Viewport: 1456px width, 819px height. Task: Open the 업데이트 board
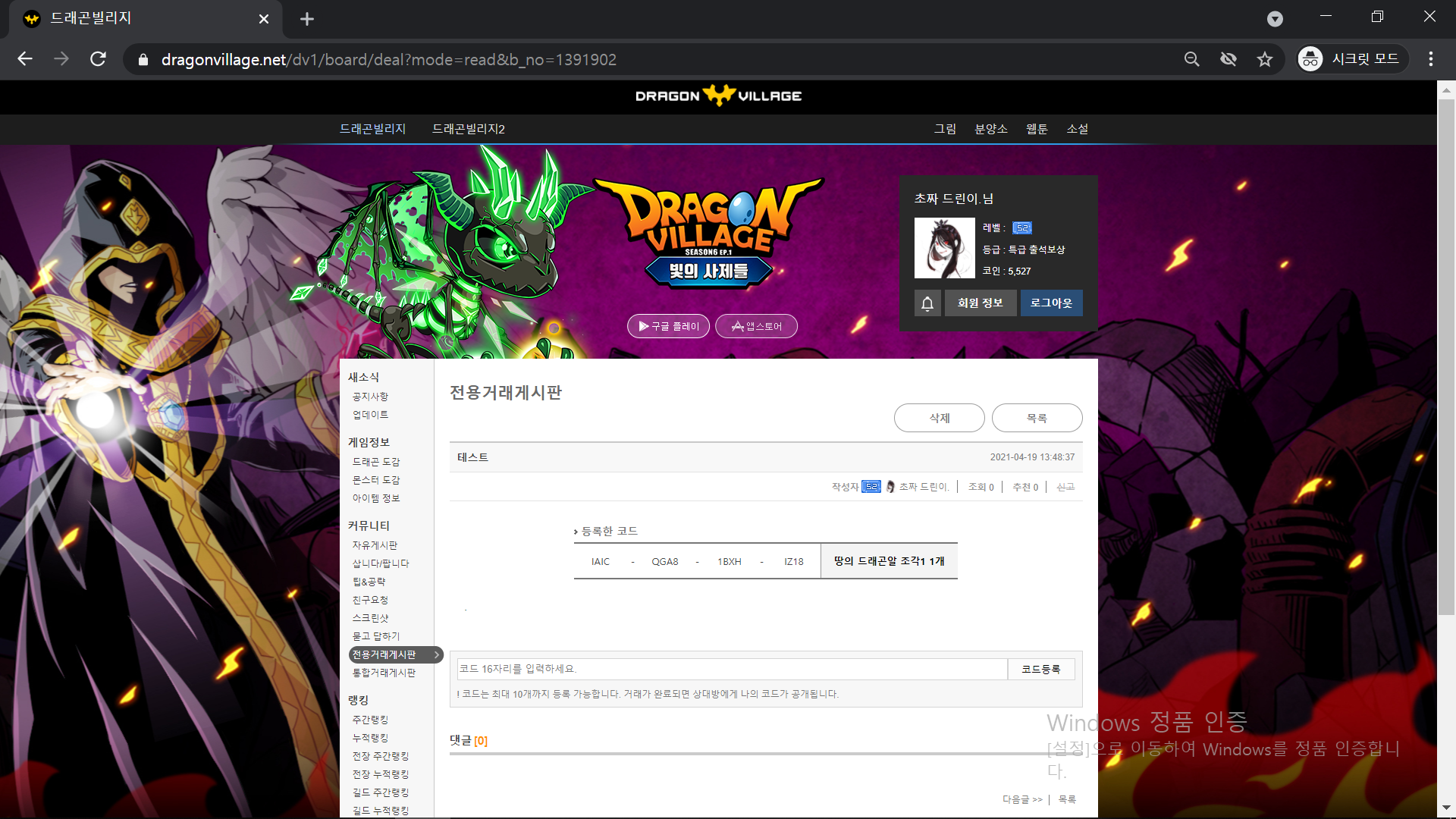[370, 415]
